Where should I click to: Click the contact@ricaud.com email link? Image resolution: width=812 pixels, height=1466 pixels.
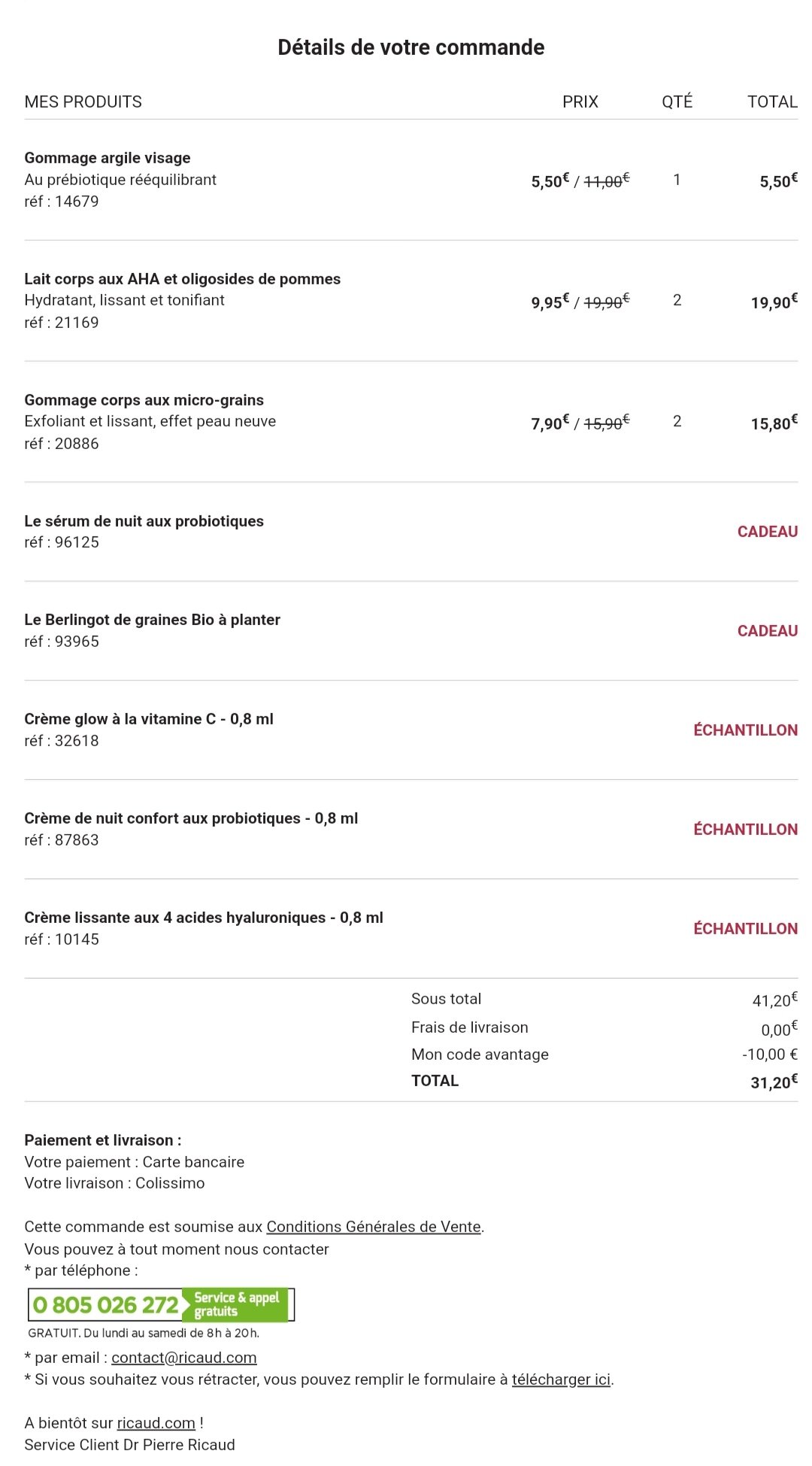click(184, 1358)
